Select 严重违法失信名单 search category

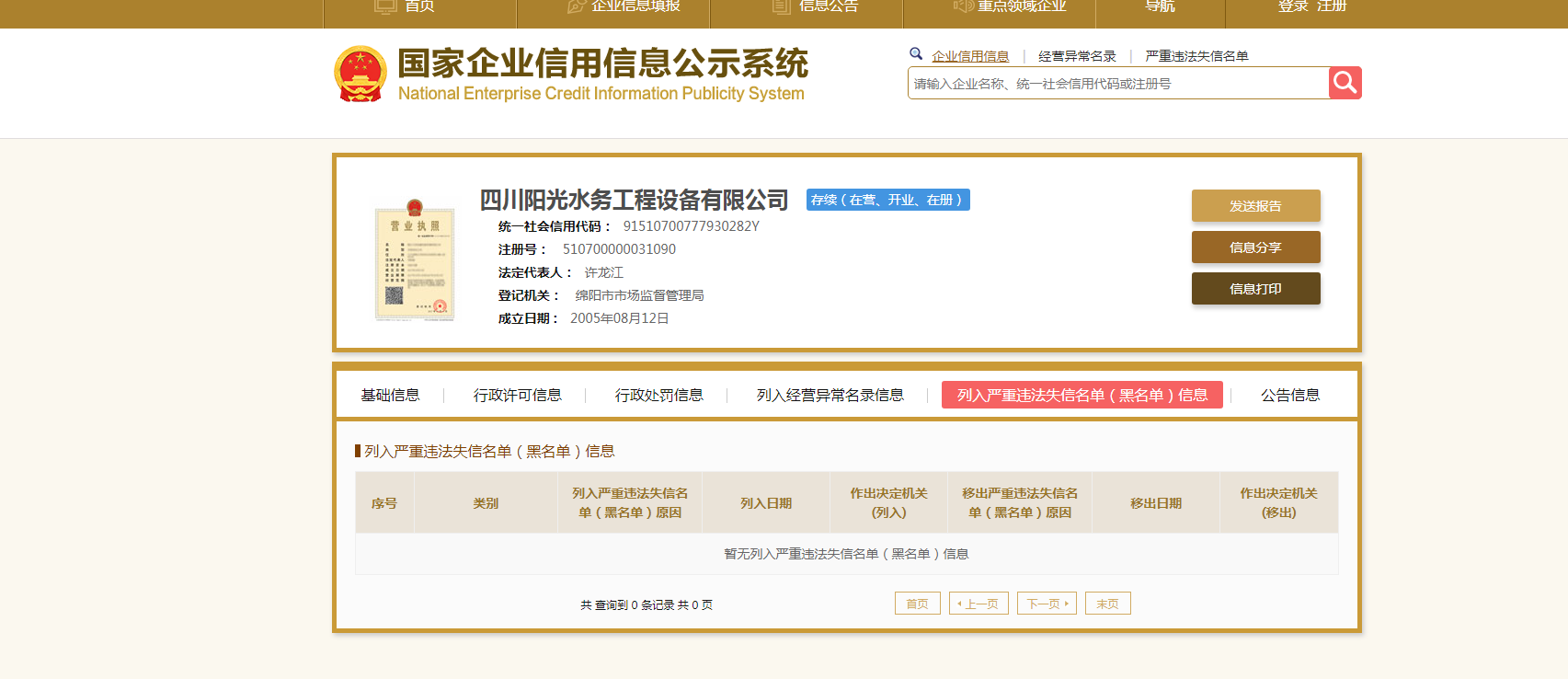(1196, 56)
